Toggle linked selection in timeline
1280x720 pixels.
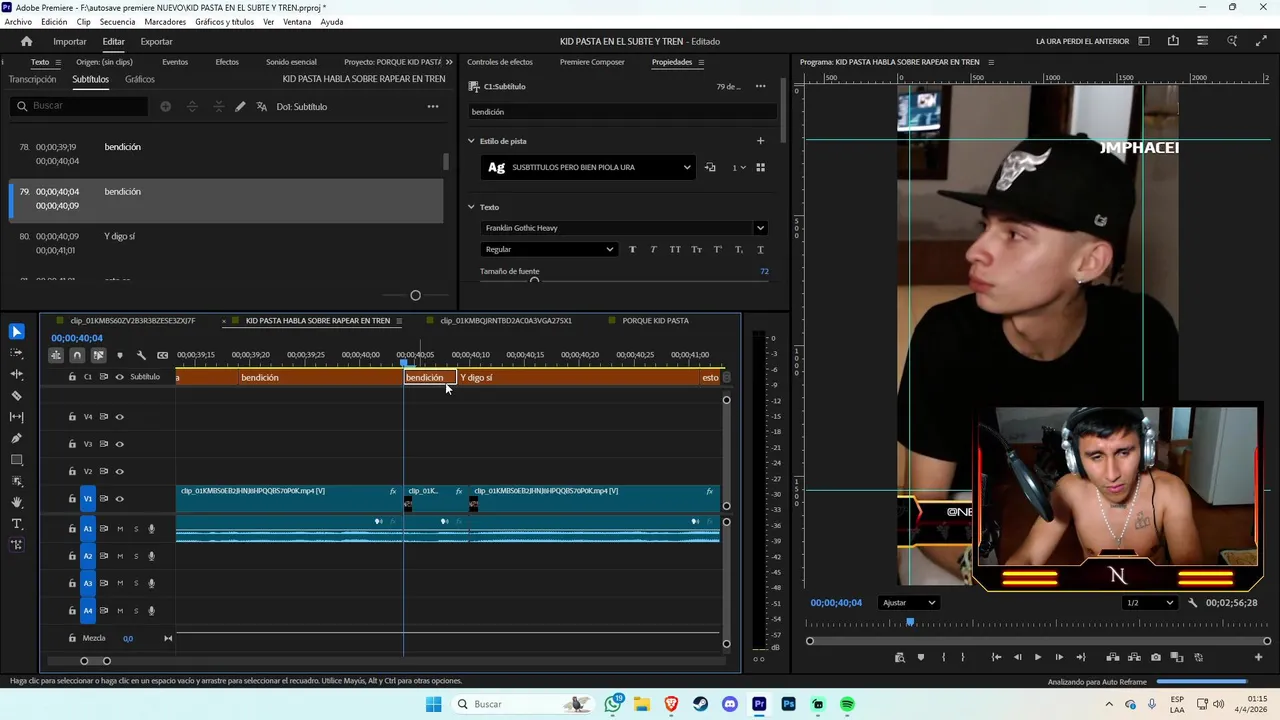98,355
